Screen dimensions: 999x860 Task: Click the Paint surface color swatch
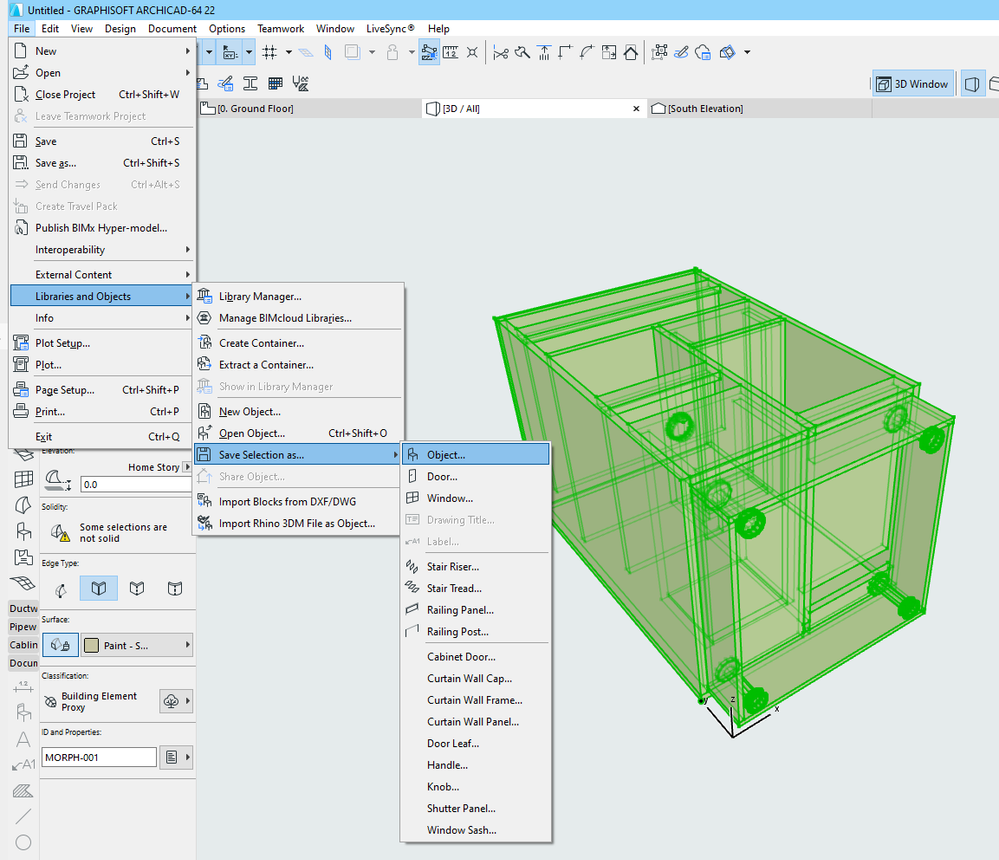coord(91,645)
